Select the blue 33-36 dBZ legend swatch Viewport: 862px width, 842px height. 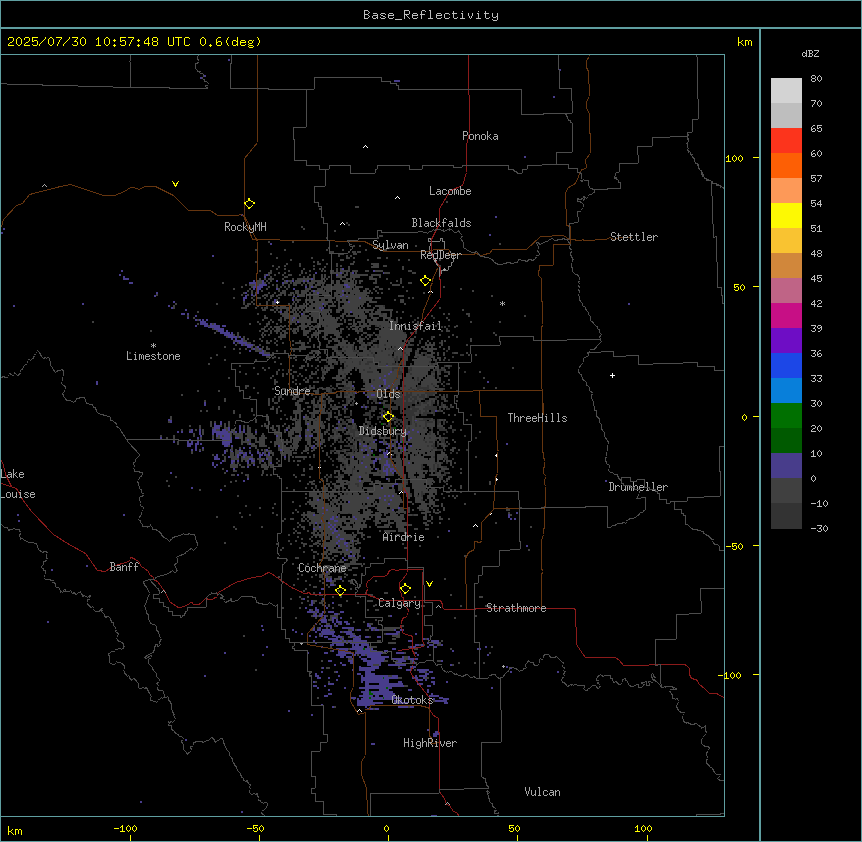click(786, 365)
